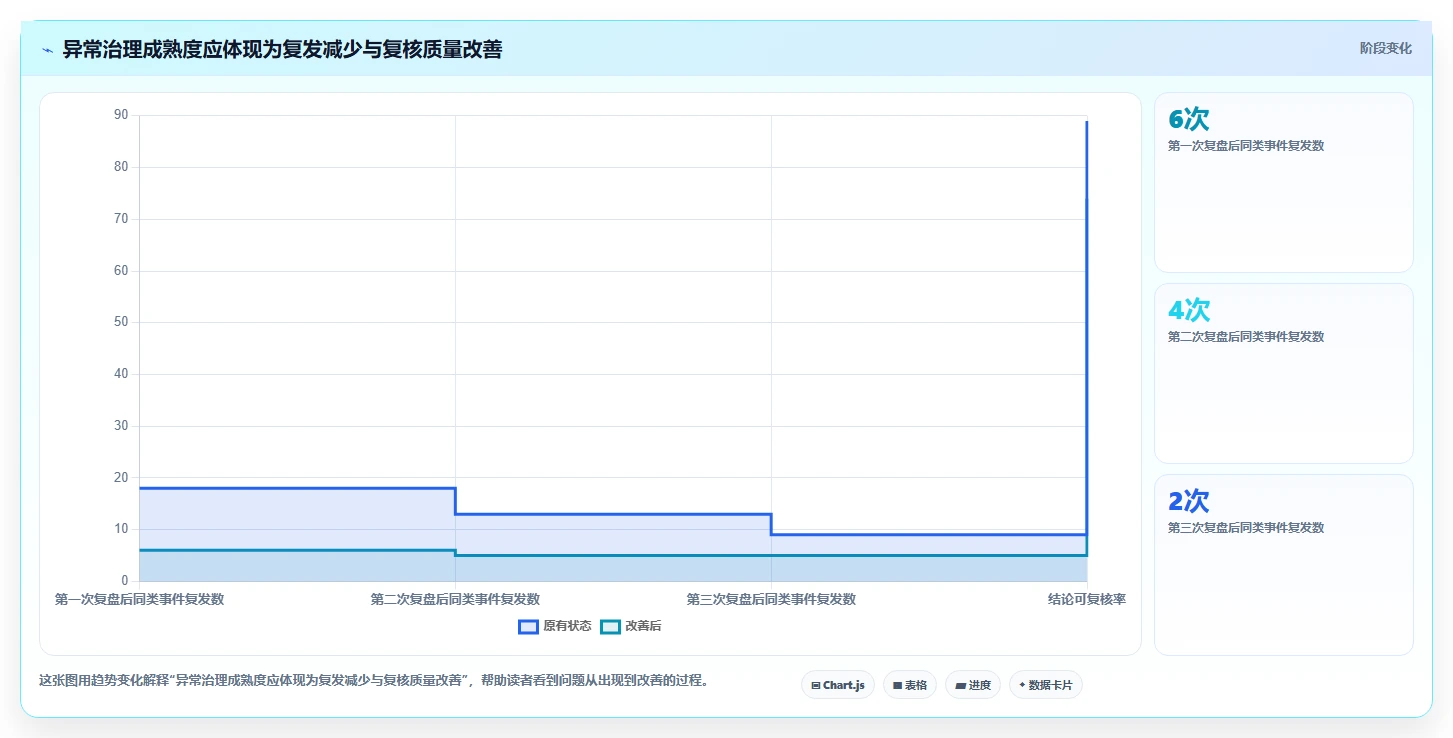Click the chart description sentence below chart

click(374, 681)
